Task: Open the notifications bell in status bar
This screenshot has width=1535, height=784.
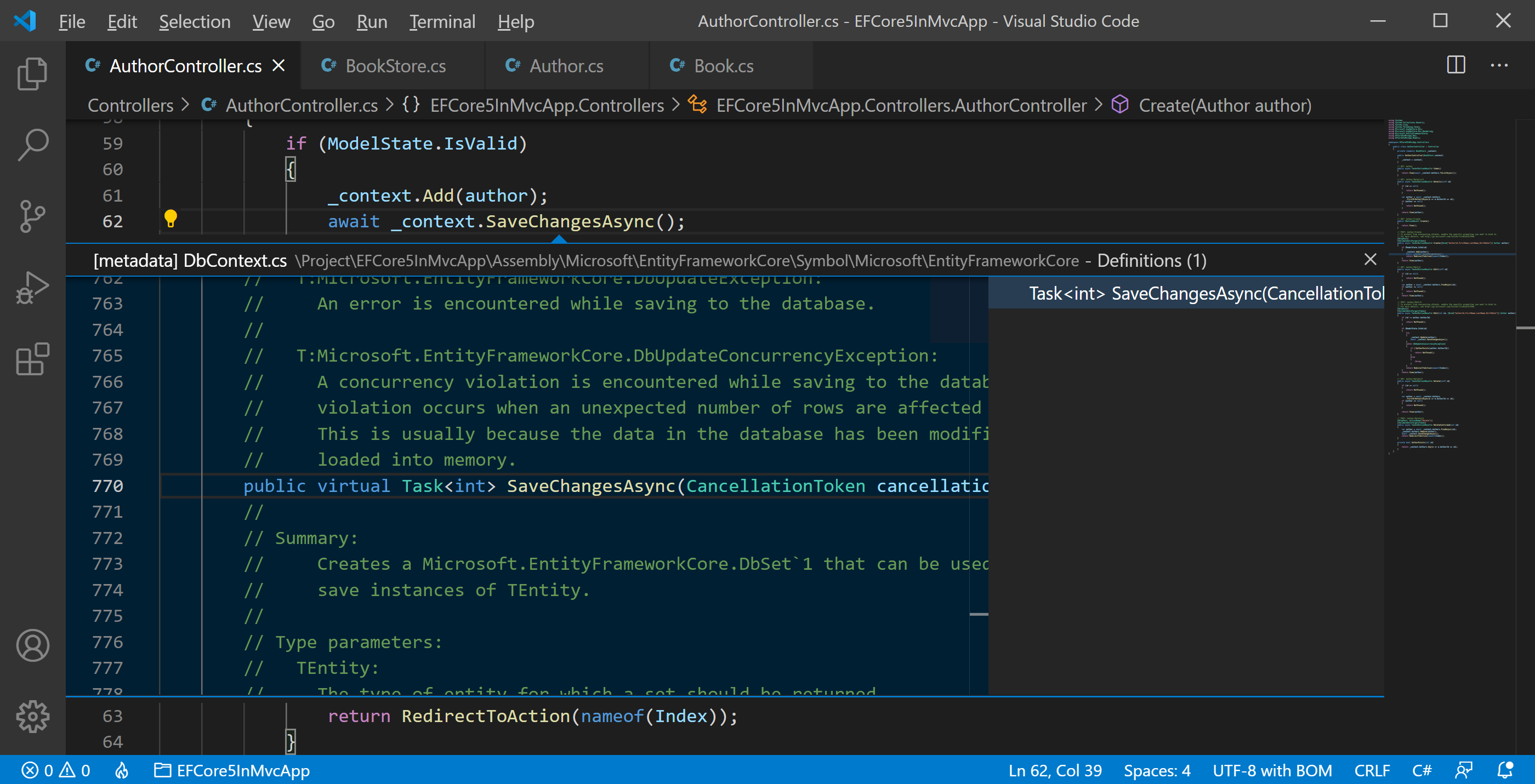Action: 1505,770
